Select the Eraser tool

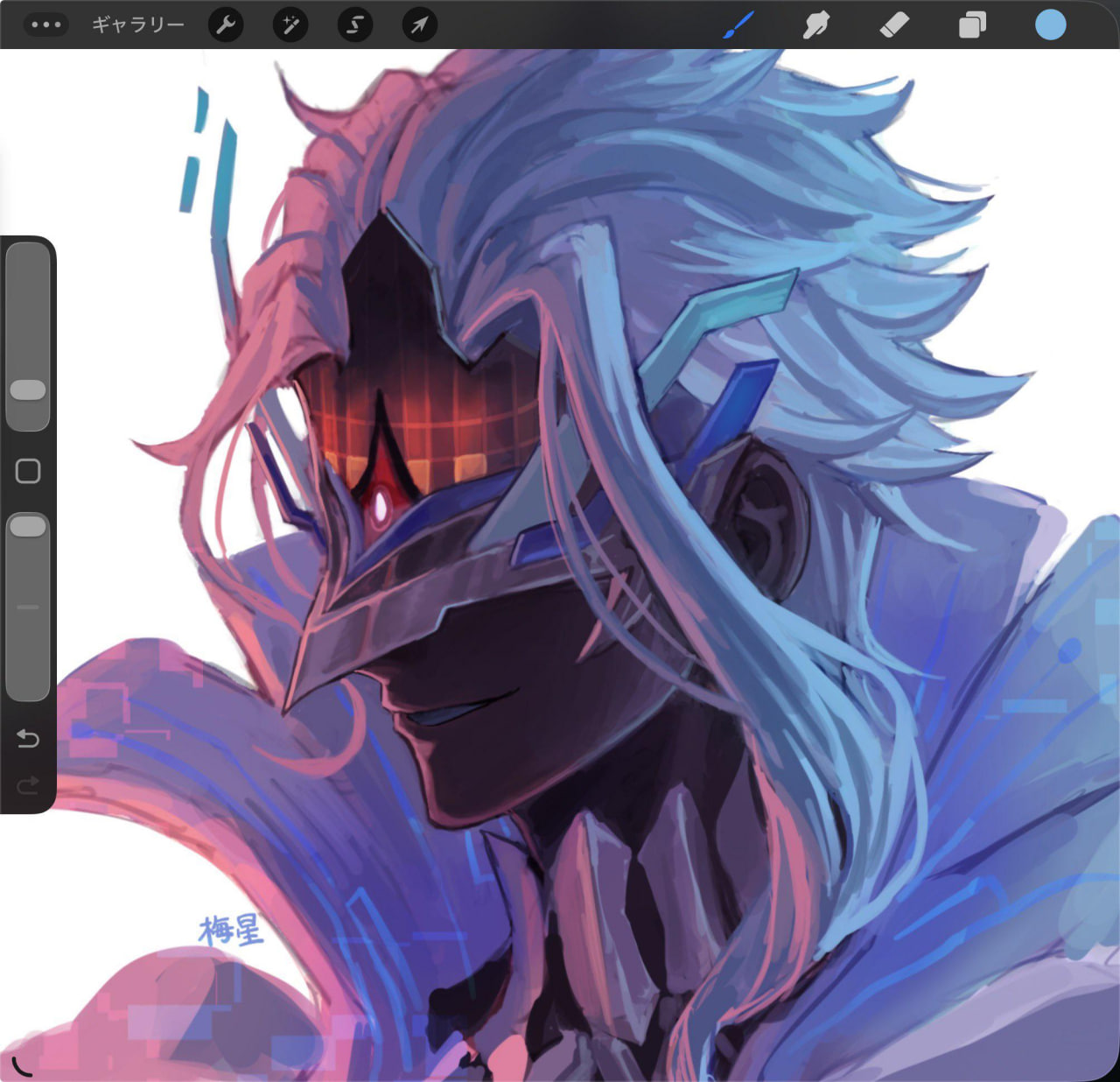pos(894,25)
